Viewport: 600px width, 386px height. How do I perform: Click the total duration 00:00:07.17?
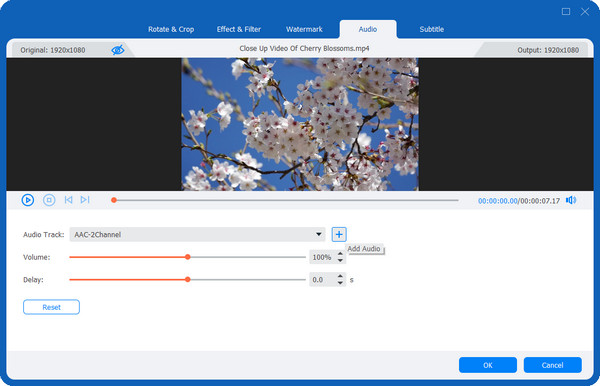pyautogui.click(x=540, y=201)
